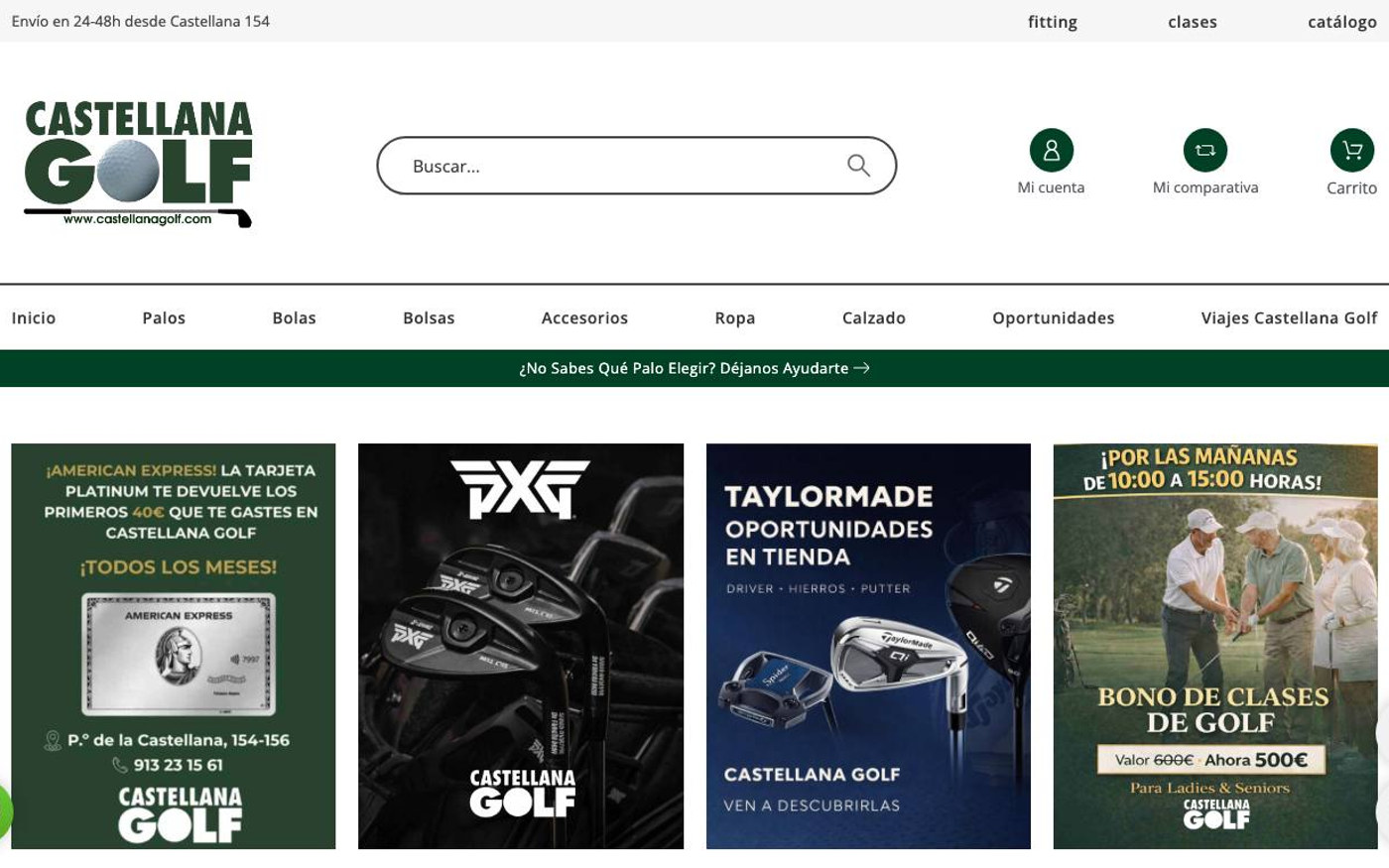Click the shipping notice 'Envío en 24-48h'

click(140, 21)
